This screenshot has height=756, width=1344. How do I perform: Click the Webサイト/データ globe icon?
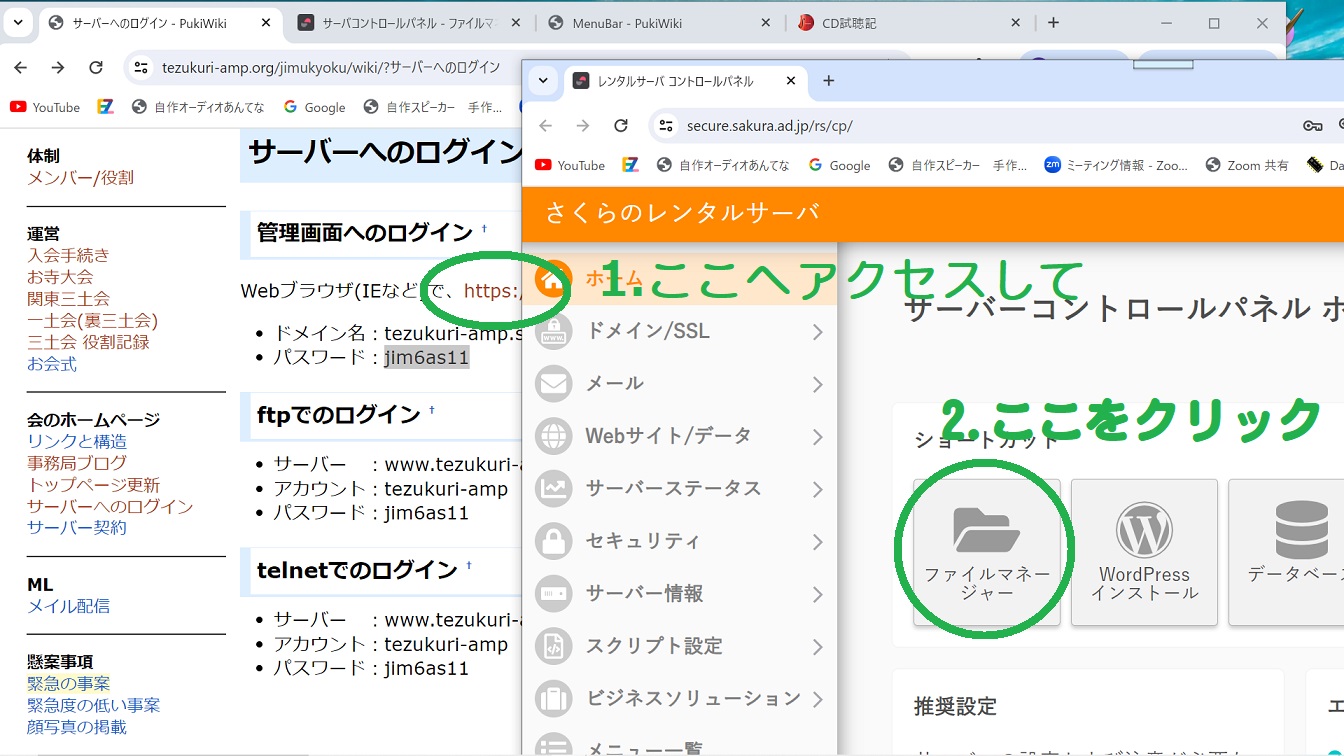coord(553,436)
